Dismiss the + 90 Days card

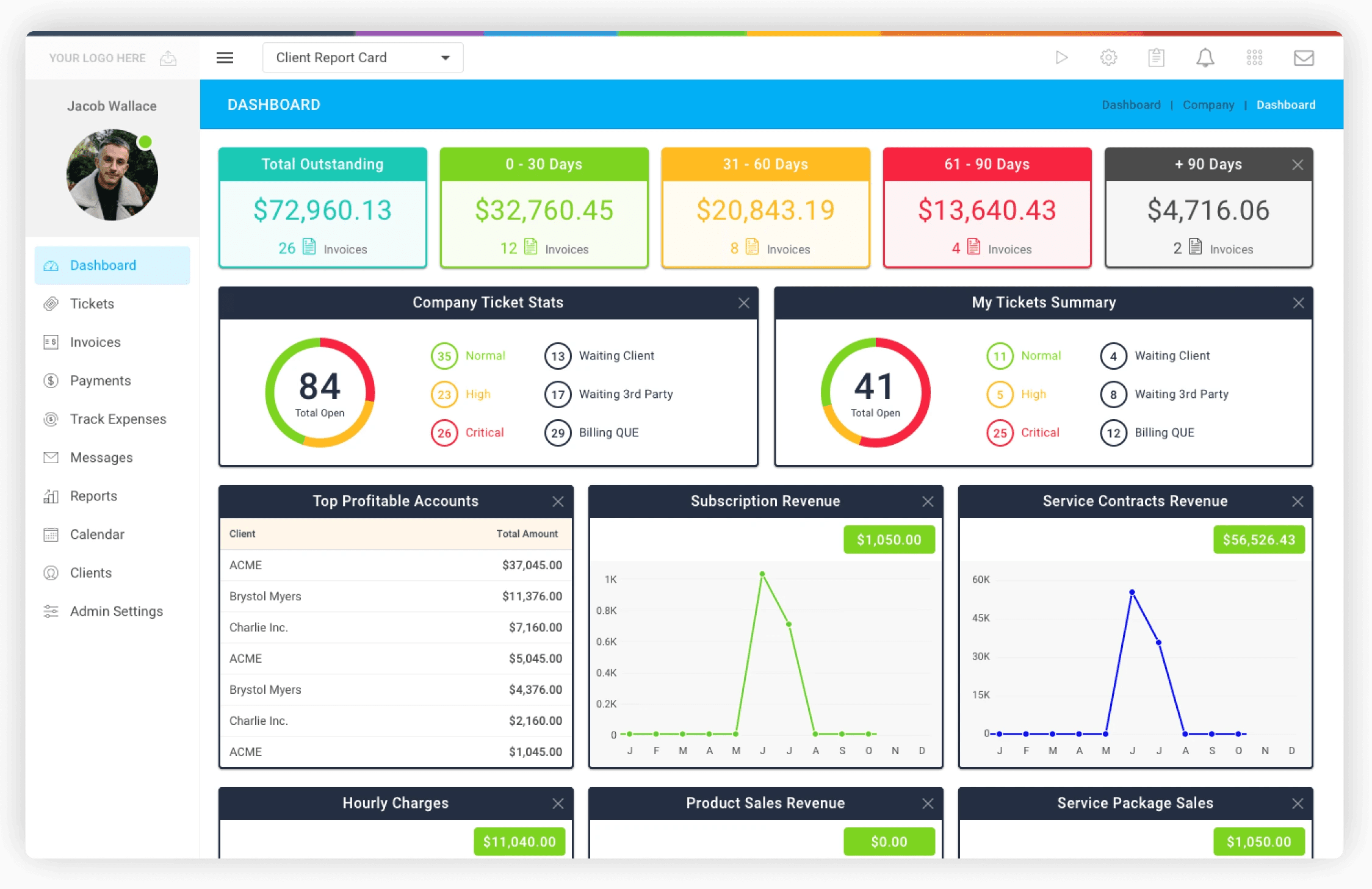pos(1298,165)
